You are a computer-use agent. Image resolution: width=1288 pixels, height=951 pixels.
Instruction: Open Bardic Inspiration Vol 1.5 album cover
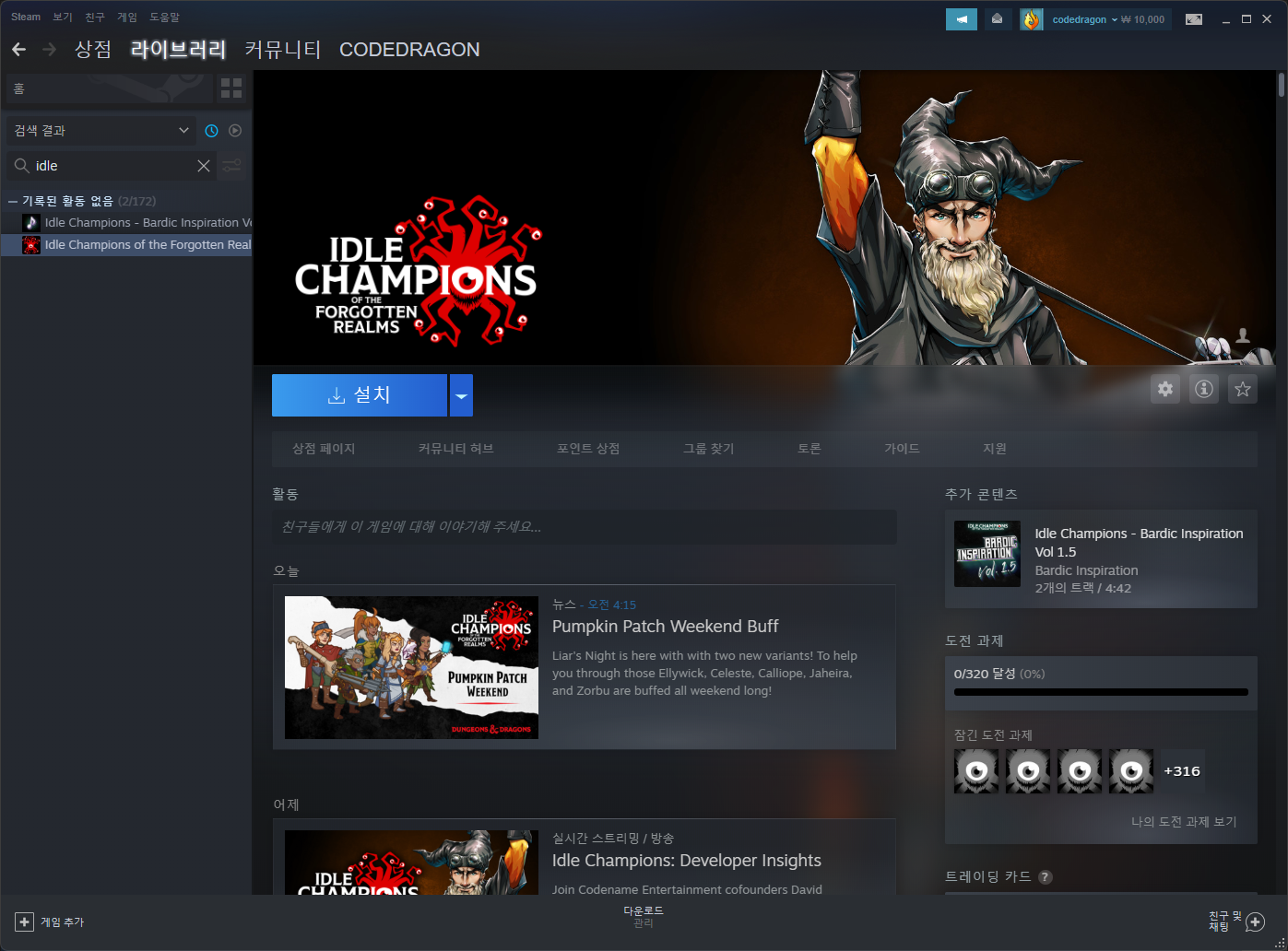[x=987, y=554]
